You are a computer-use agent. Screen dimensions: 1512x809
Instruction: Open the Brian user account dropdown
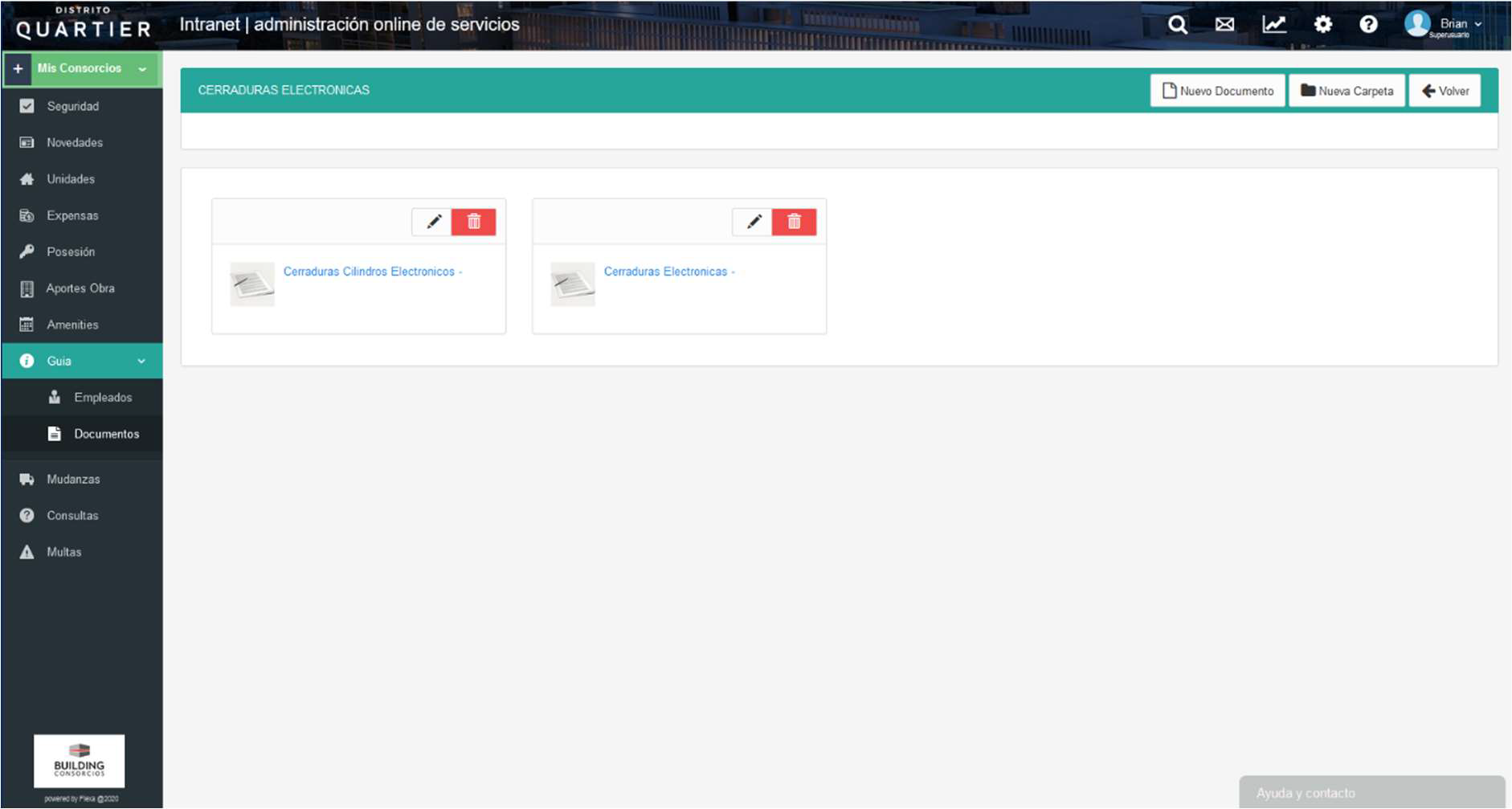pos(1453,23)
